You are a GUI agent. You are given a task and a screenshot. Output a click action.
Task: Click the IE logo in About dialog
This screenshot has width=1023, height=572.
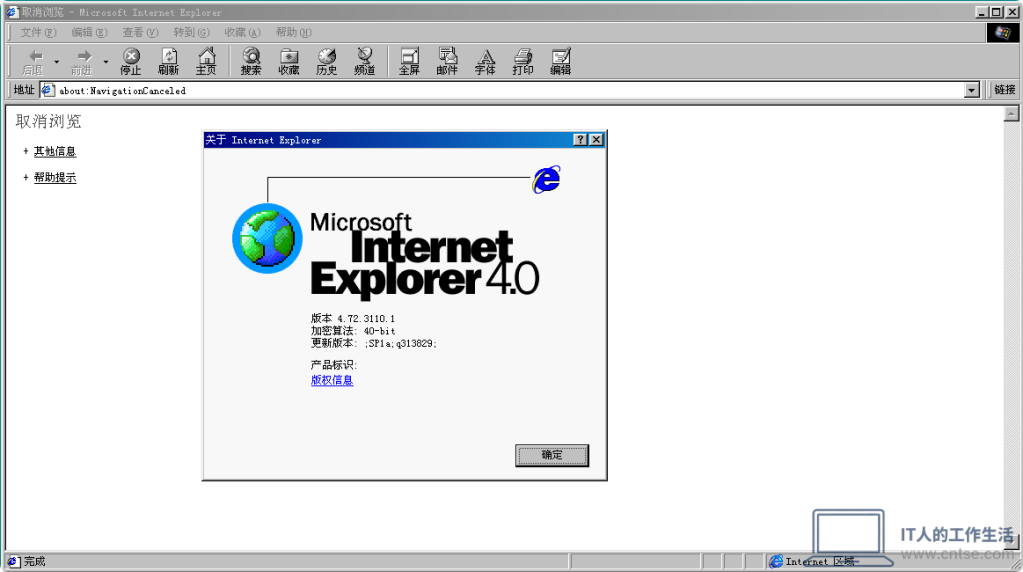(546, 179)
